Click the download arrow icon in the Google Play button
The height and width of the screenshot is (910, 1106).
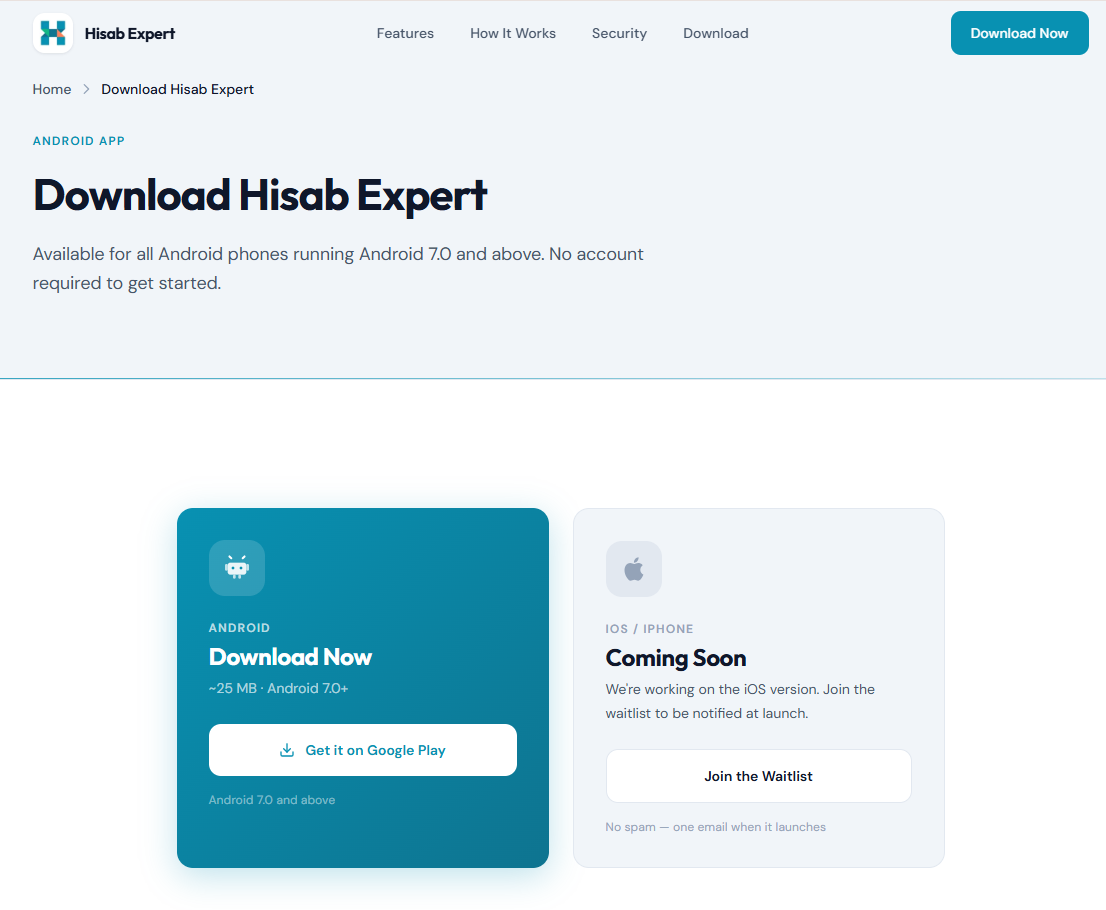[x=286, y=749]
